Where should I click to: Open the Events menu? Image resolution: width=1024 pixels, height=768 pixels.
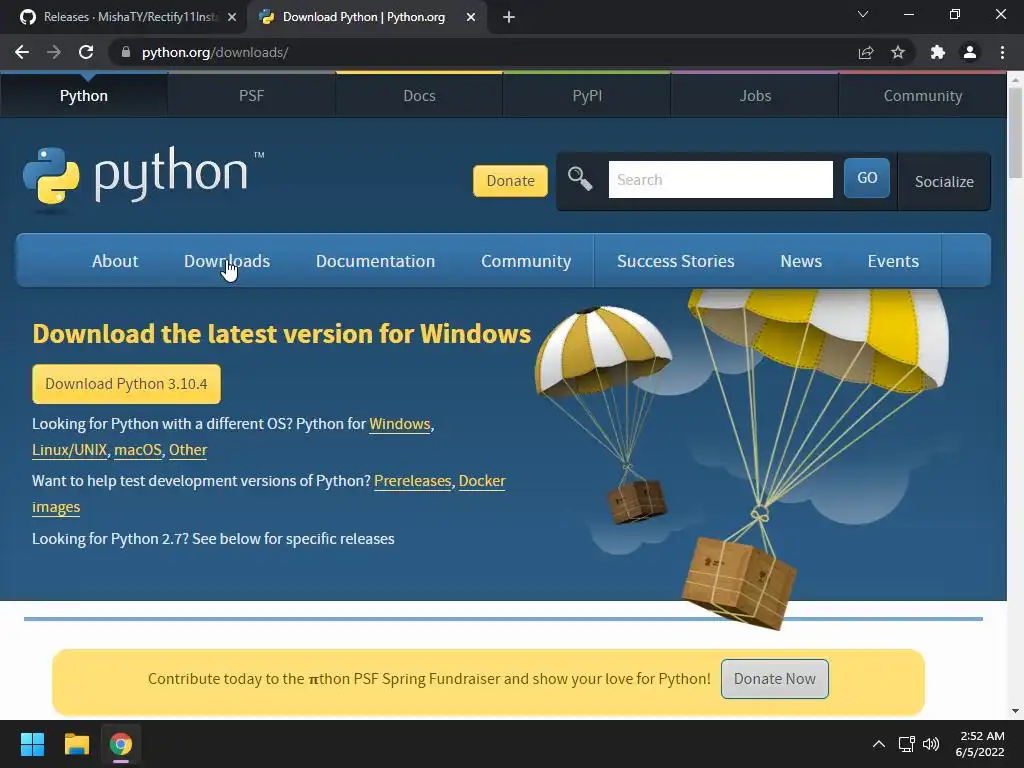893,261
